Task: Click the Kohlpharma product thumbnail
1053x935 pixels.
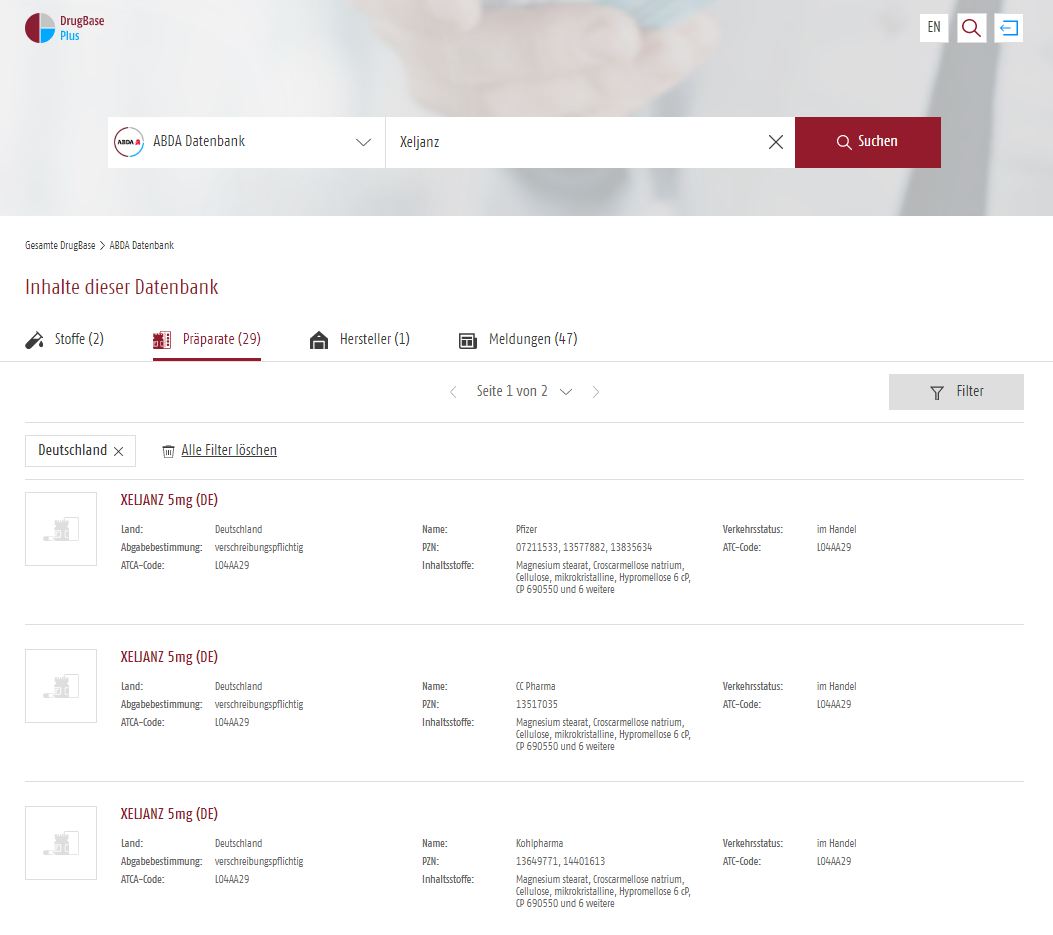Action: (61, 844)
